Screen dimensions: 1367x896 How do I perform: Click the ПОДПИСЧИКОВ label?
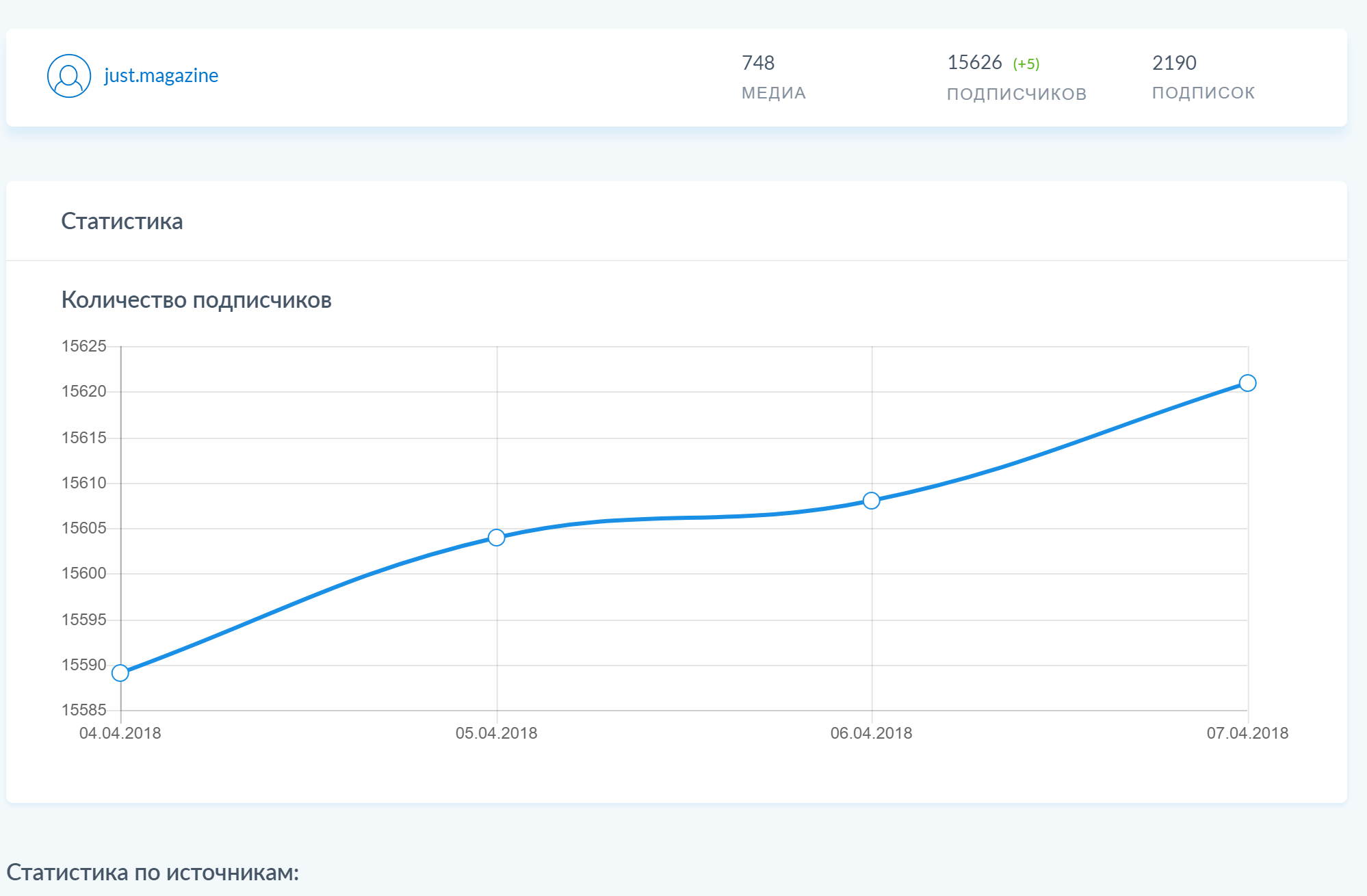pyautogui.click(x=1016, y=94)
